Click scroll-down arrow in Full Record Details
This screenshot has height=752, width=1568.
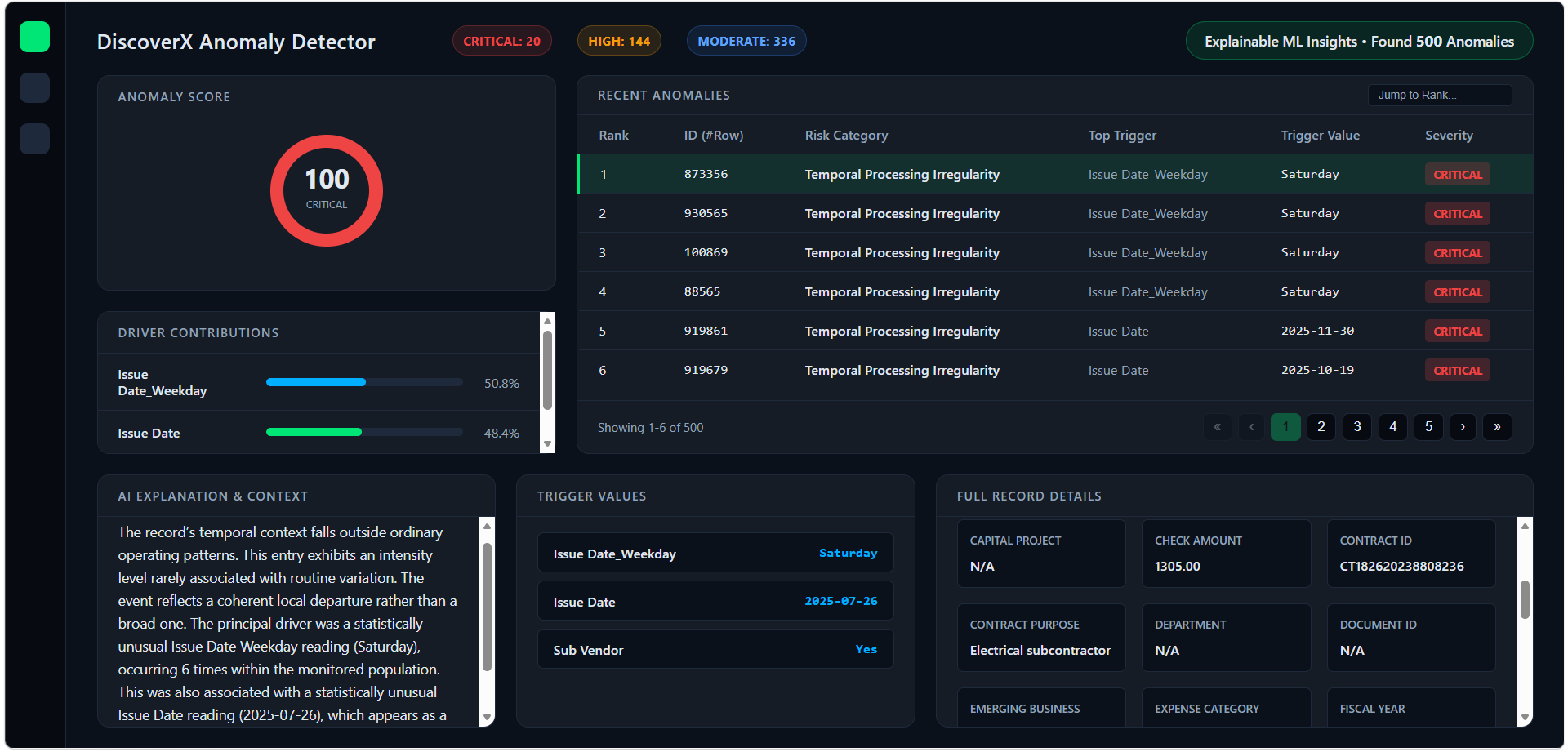(x=1525, y=719)
